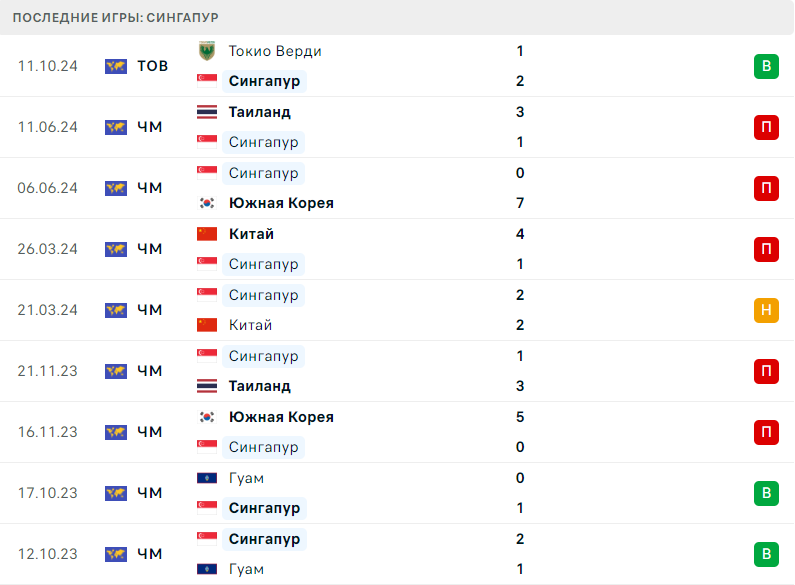
Task: Select Южная Корея in the 06.06.24 match
Action: point(281,203)
